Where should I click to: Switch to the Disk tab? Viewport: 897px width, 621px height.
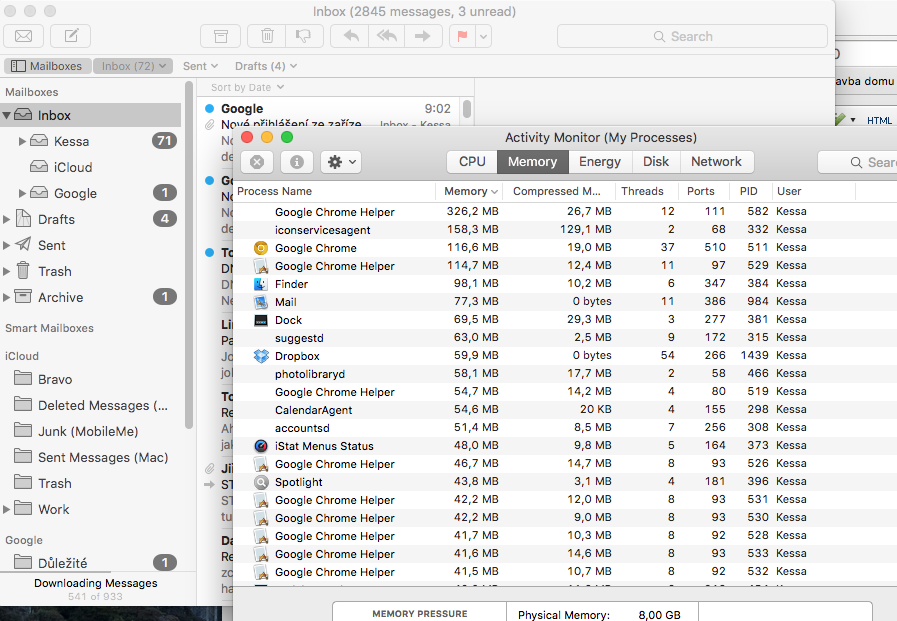pyautogui.click(x=656, y=162)
